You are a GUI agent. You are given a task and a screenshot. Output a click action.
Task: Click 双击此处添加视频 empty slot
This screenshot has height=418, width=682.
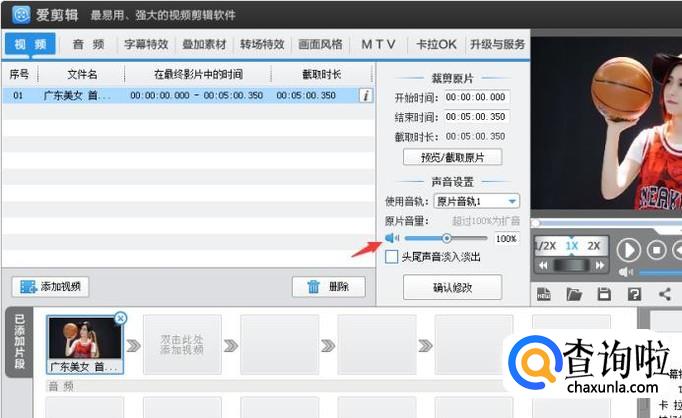(182, 344)
